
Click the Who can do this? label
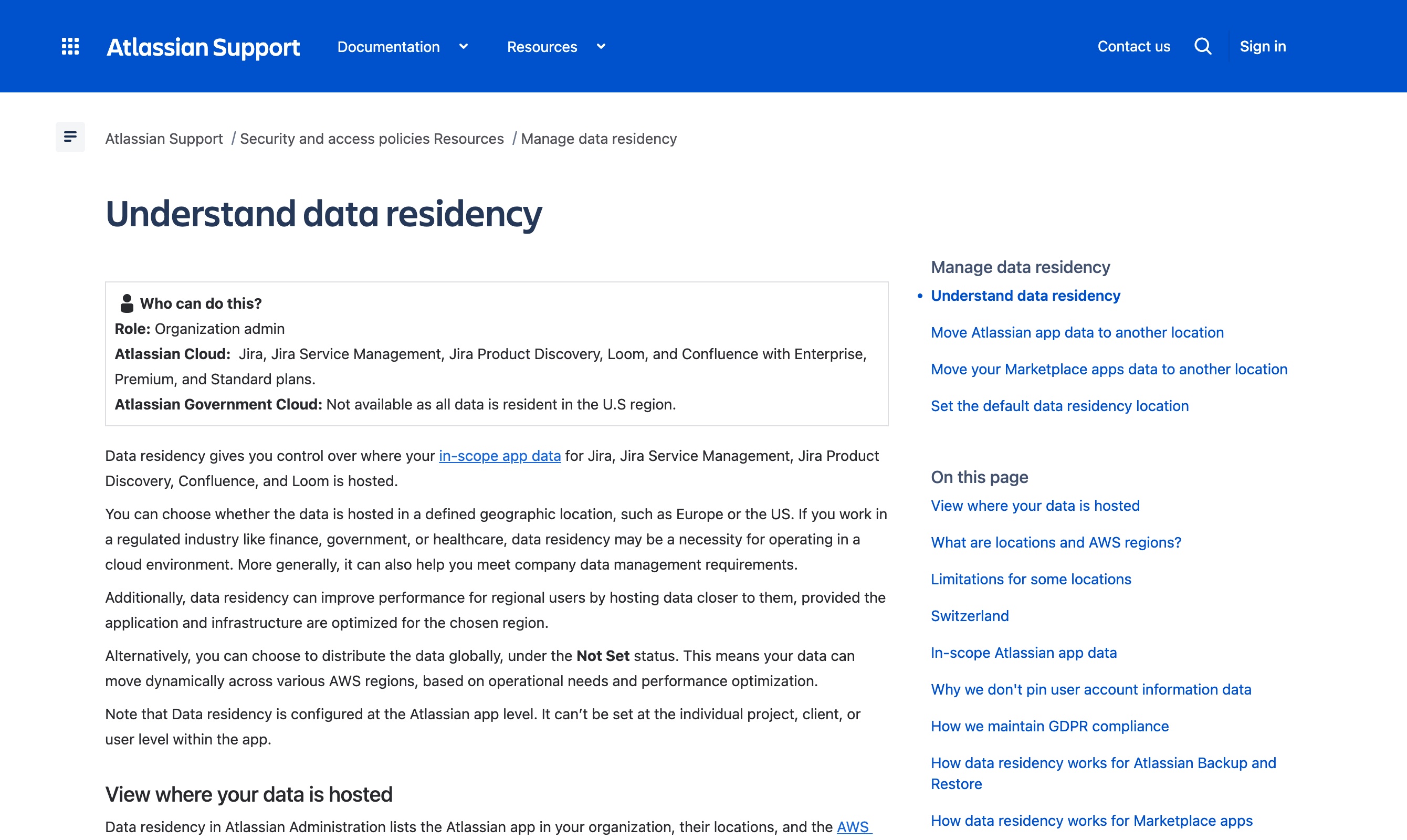(x=201, y=303)
